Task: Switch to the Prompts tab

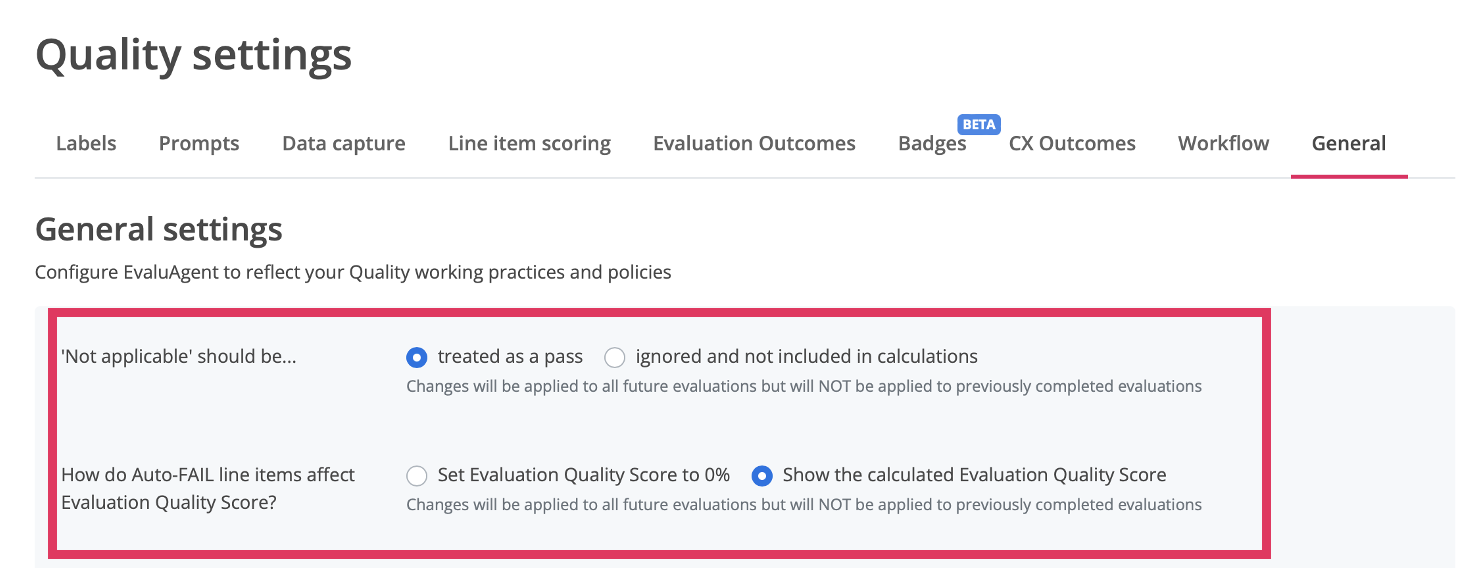Action: click(x=199, y=143)
